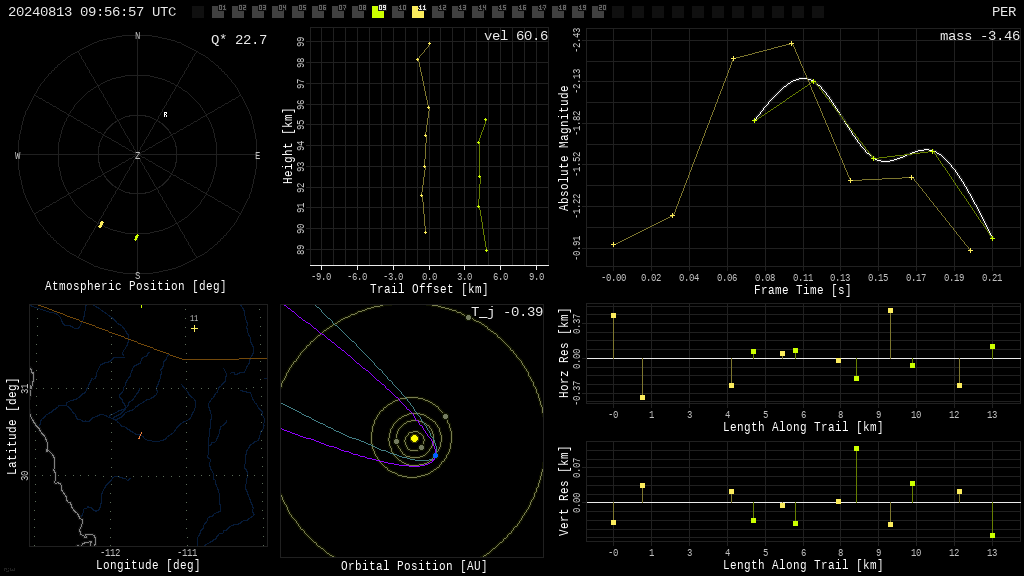Click the Z zenith marker in polar plot
The height and width of the screenshot is (576, 1024).
point(137,155)
